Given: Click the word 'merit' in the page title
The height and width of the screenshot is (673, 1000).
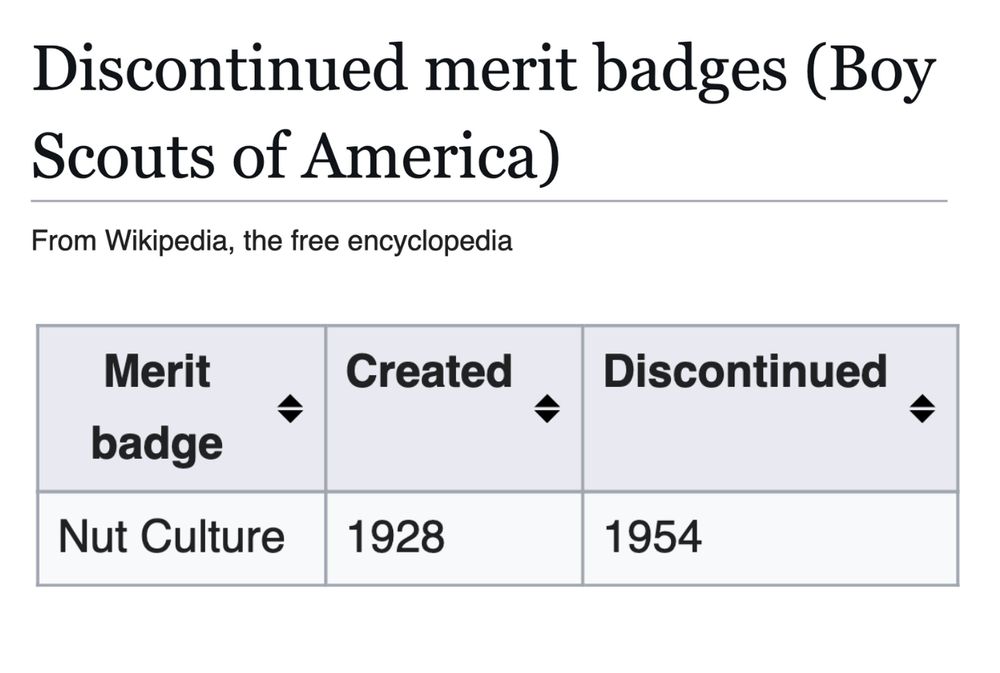Looking at the screenshot, I should (x=494, y=72).
